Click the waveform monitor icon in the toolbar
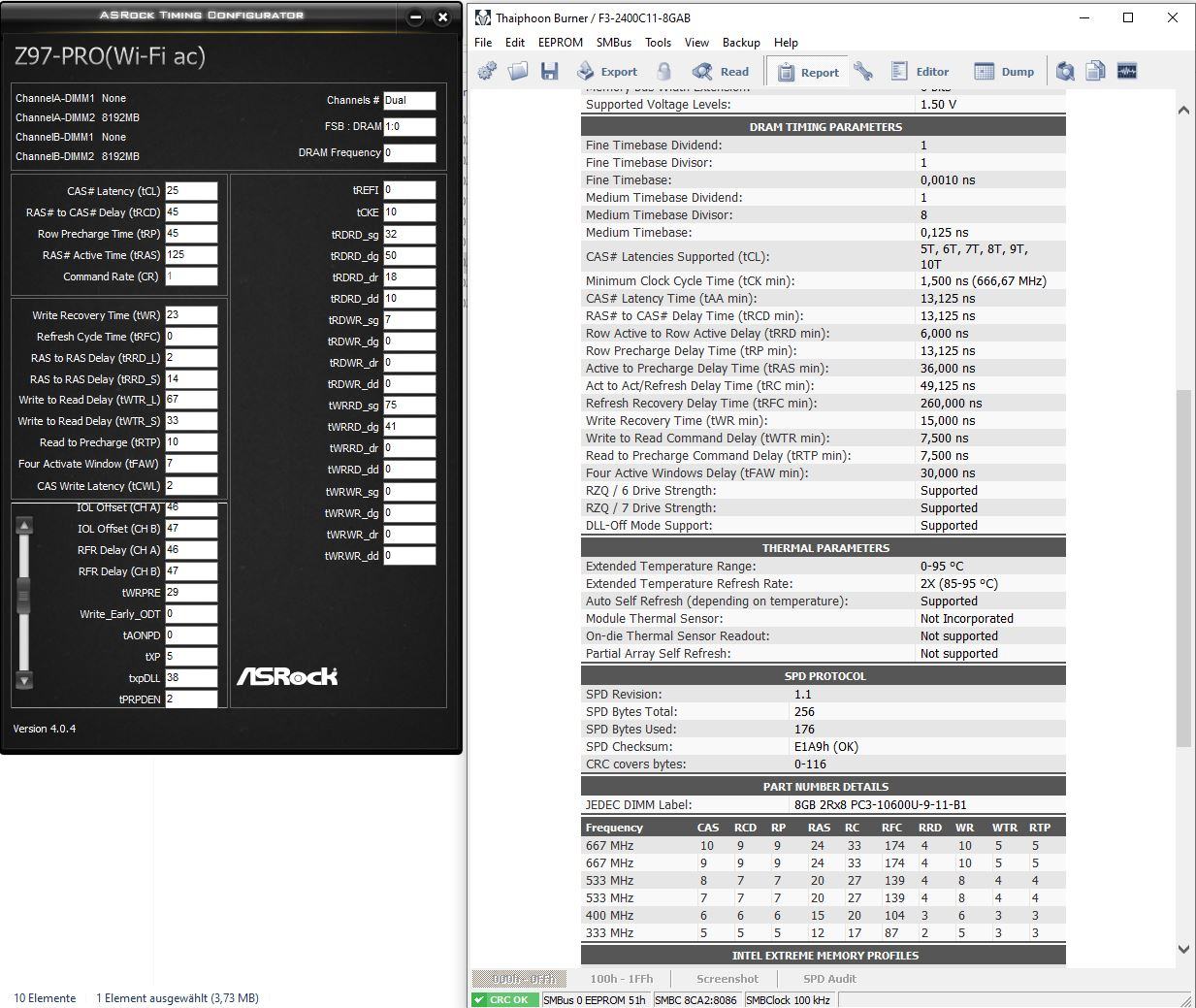 click(x=1126, y=71)
